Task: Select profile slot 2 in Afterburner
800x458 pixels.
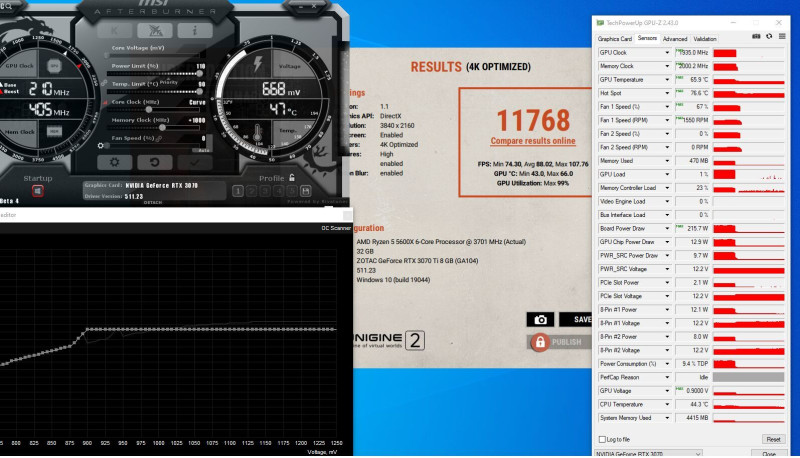Action: pyautogui.click(x=251, y=191)
